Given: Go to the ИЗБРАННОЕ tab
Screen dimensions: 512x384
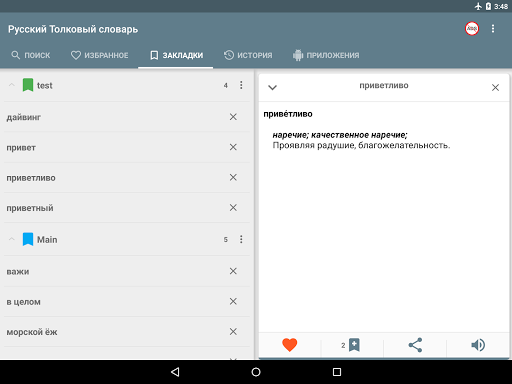Looking at the screenshot, I should [100, 55].
